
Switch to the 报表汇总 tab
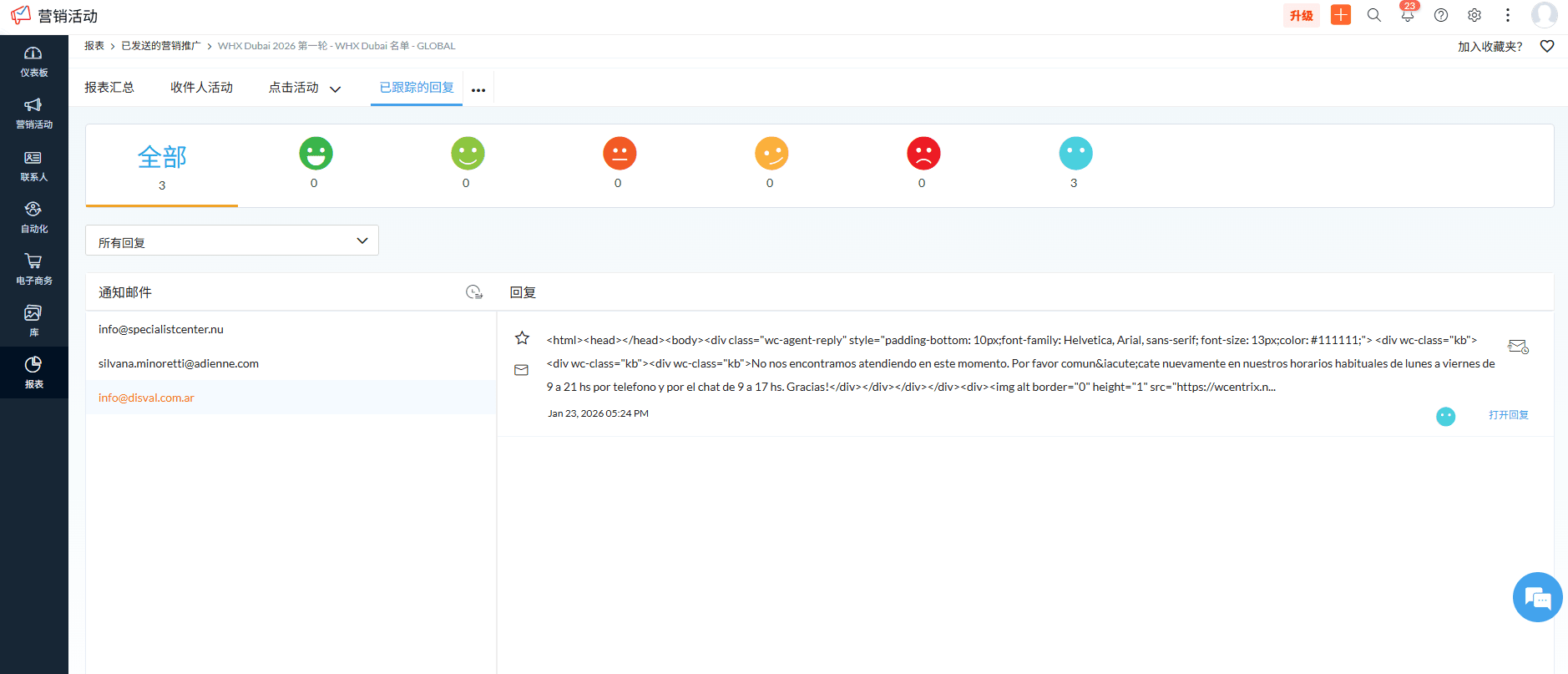109,88
